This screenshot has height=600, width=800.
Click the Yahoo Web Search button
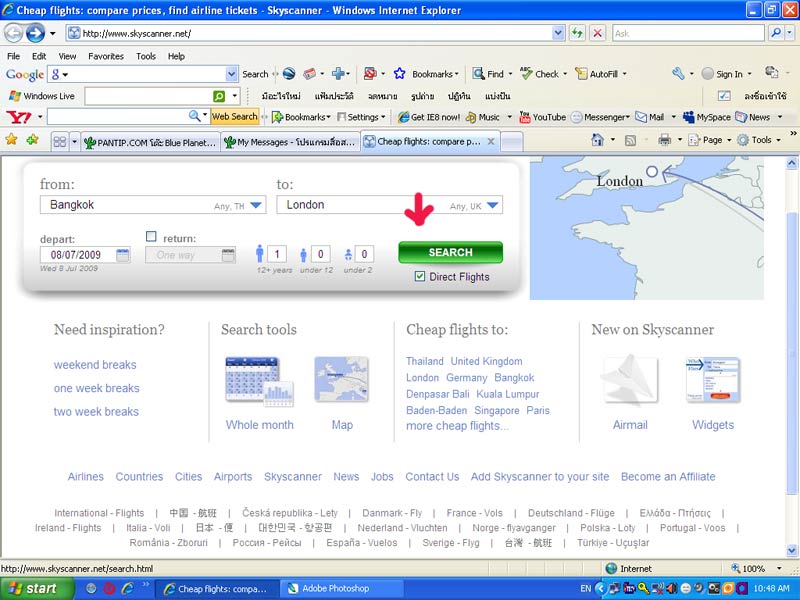234,117
